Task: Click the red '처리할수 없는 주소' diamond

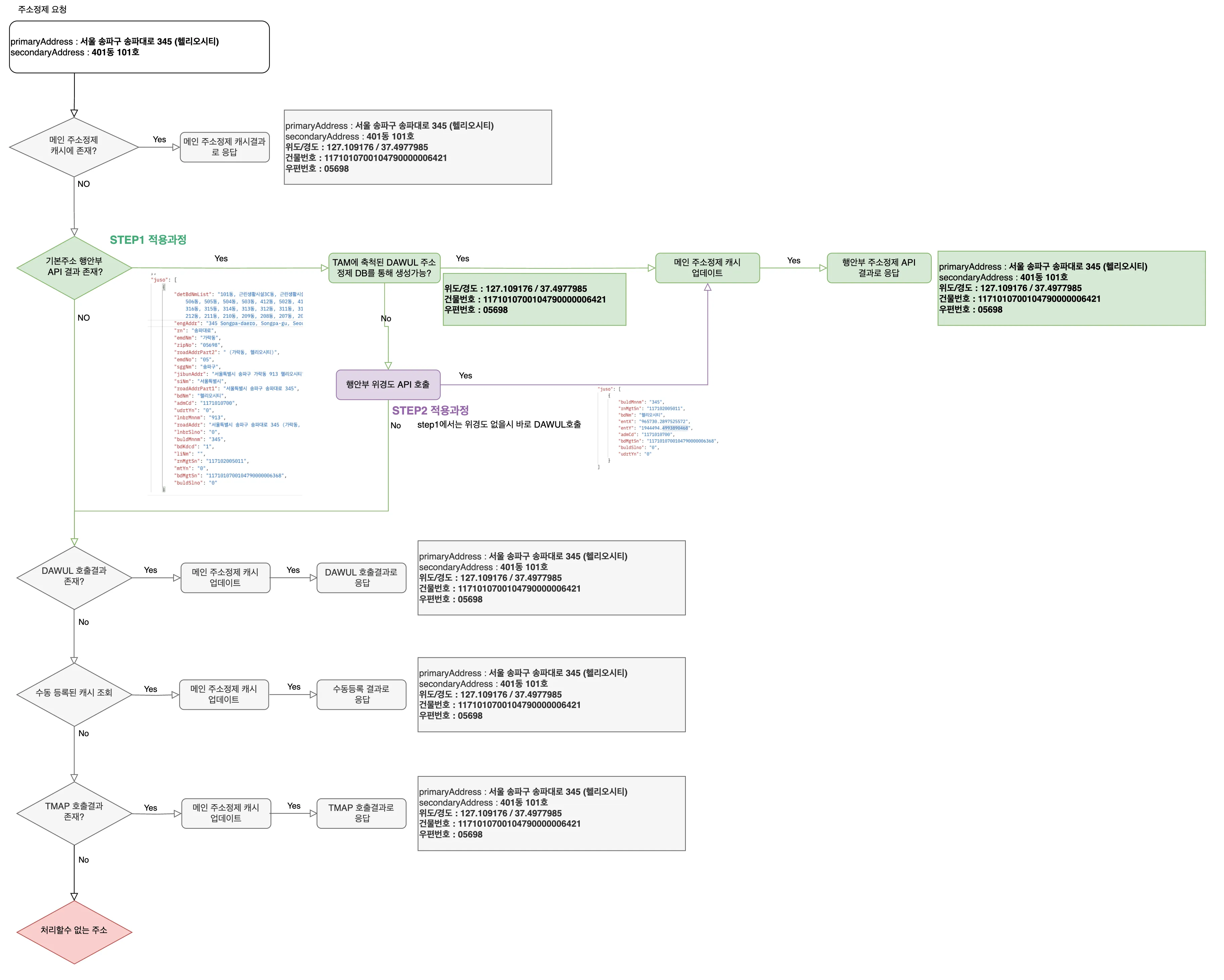Action: pos(74,932)
